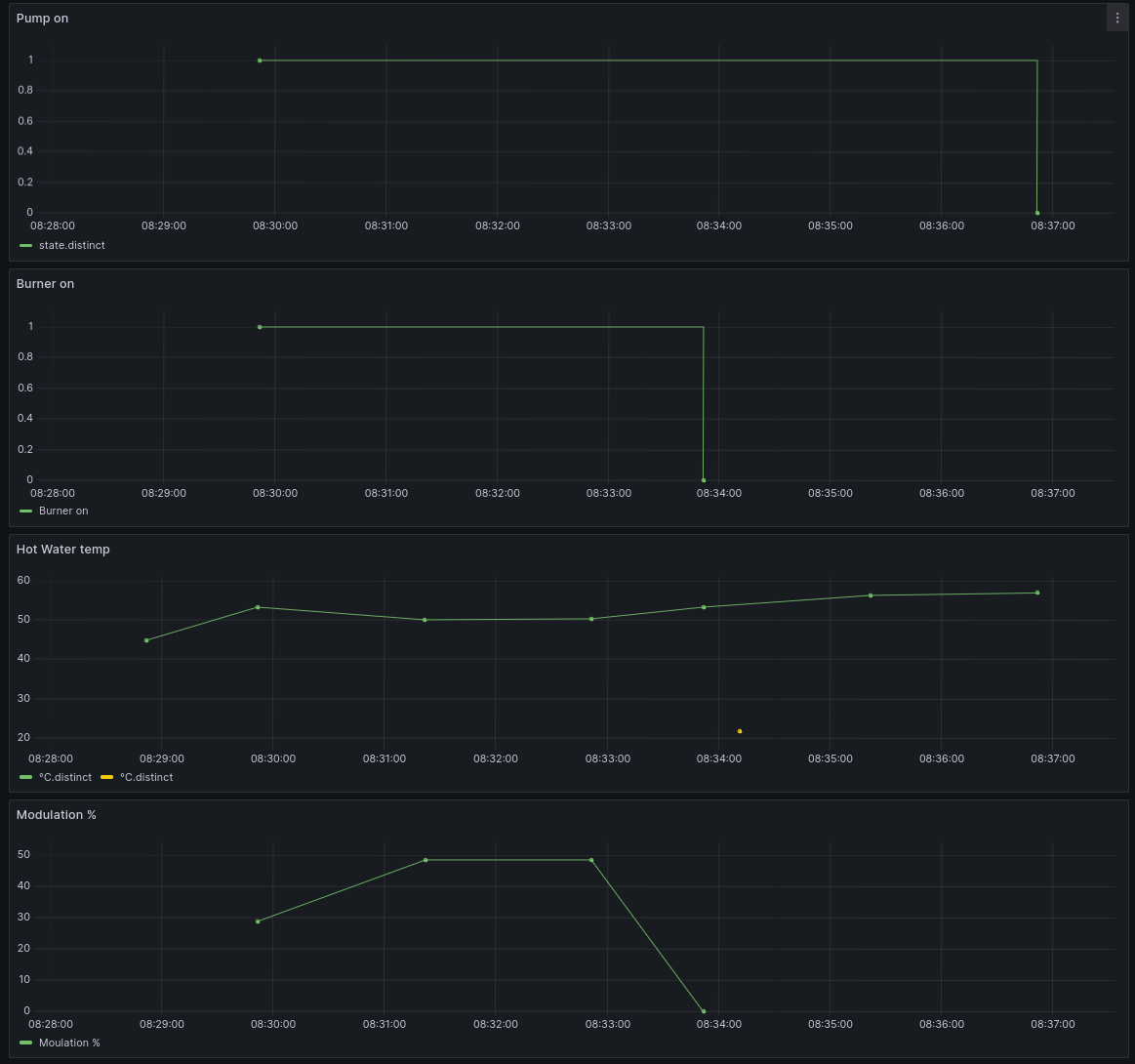Open the Pump on panel three-dot menu
The width and height of the screenshot is (1135, 1064).
click(1116, 19)
